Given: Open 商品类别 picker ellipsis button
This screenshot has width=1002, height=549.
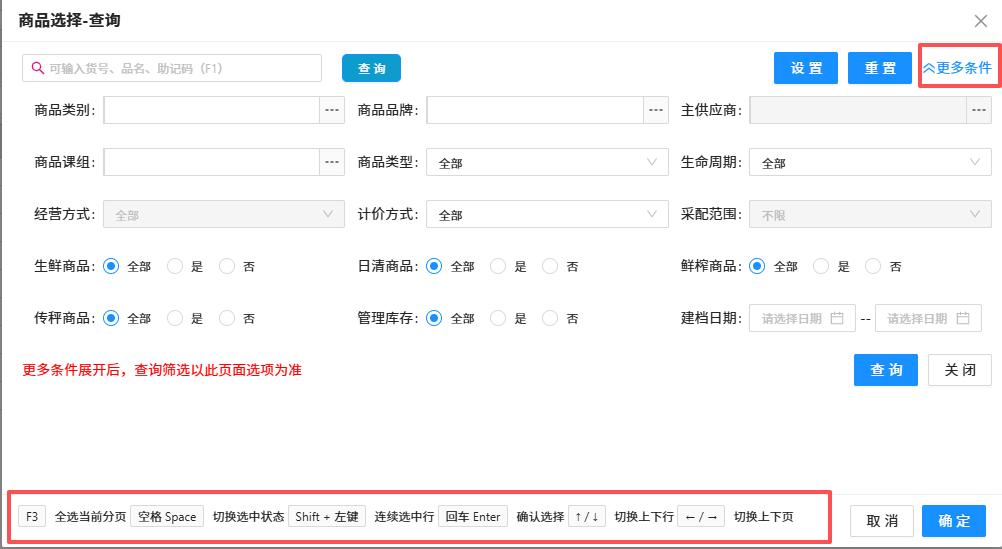Looking at the screenshot, I should point(332,110).
